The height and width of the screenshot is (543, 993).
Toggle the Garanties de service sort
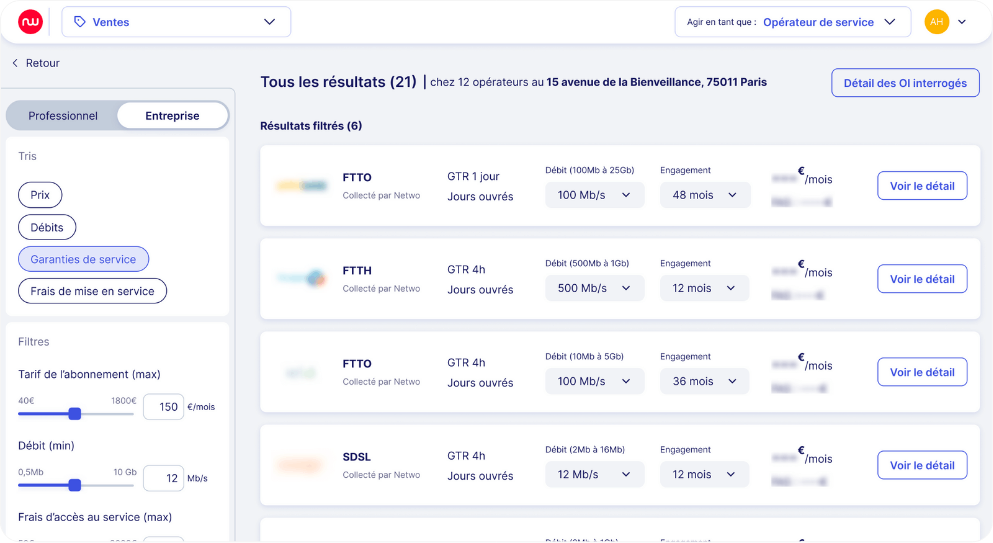(x=83, y=259)
